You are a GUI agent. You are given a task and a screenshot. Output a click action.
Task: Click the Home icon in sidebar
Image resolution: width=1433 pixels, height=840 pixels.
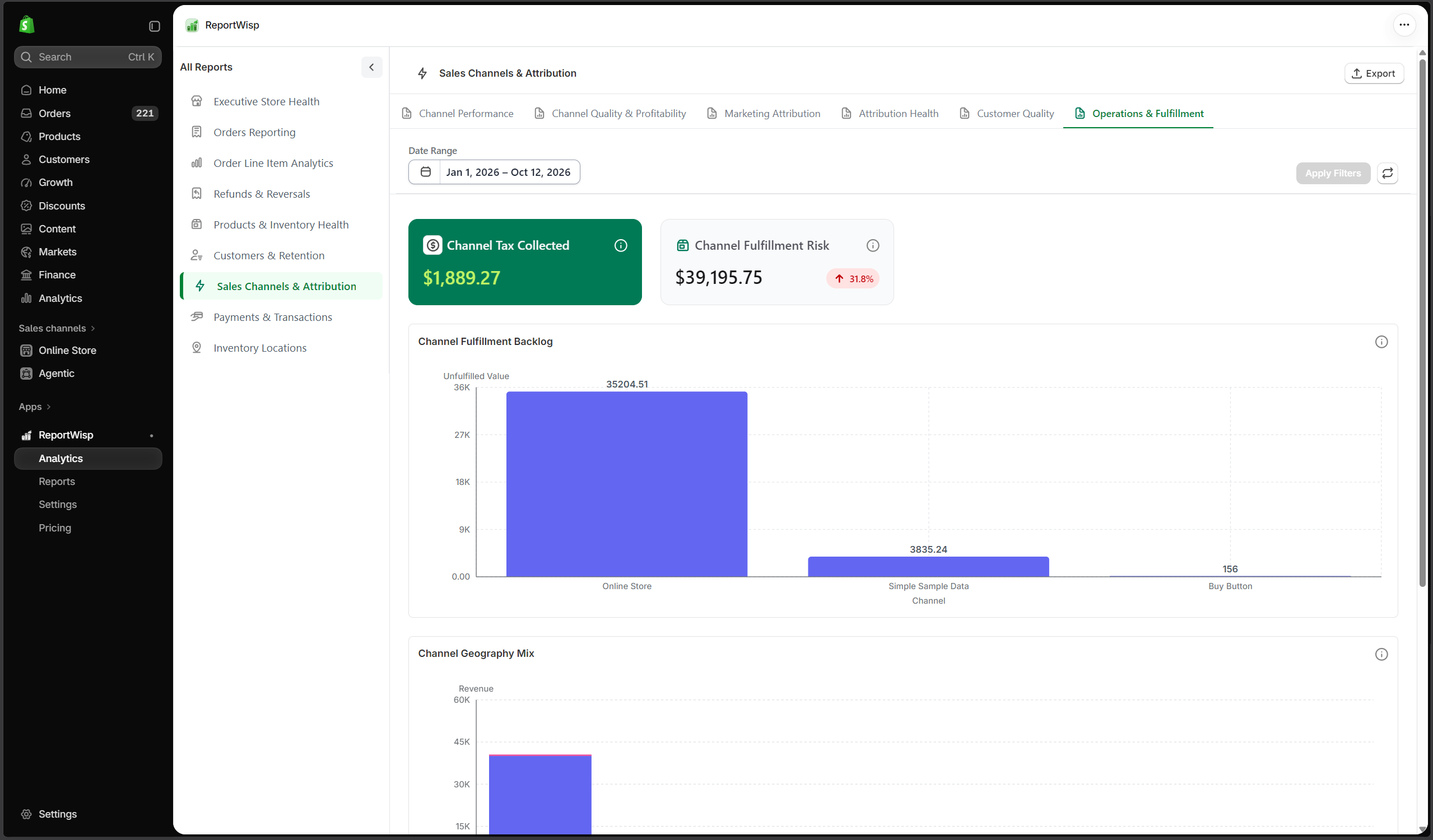tap(26, 90)
